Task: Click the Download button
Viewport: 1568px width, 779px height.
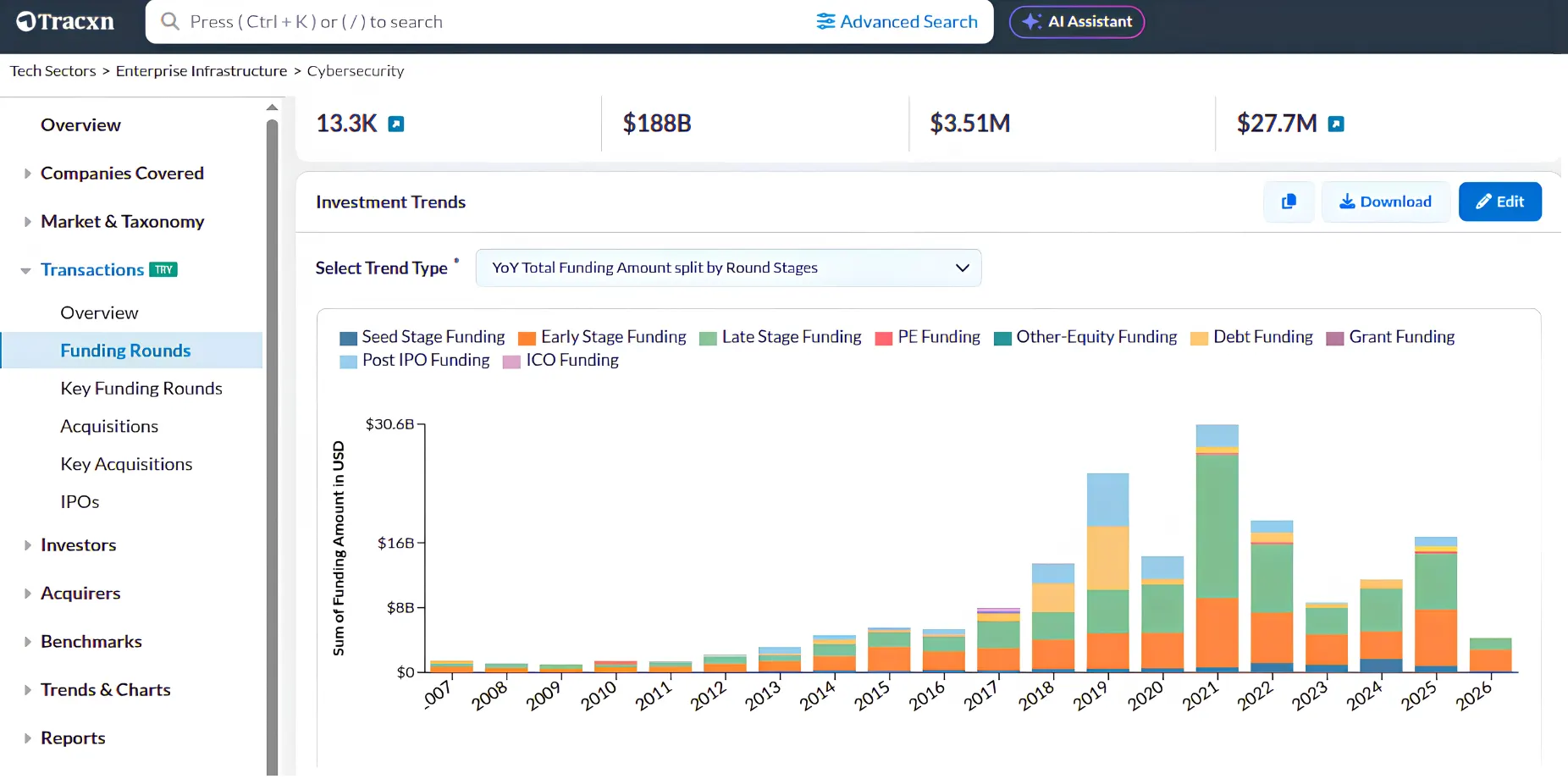Action: point(1385,202)
